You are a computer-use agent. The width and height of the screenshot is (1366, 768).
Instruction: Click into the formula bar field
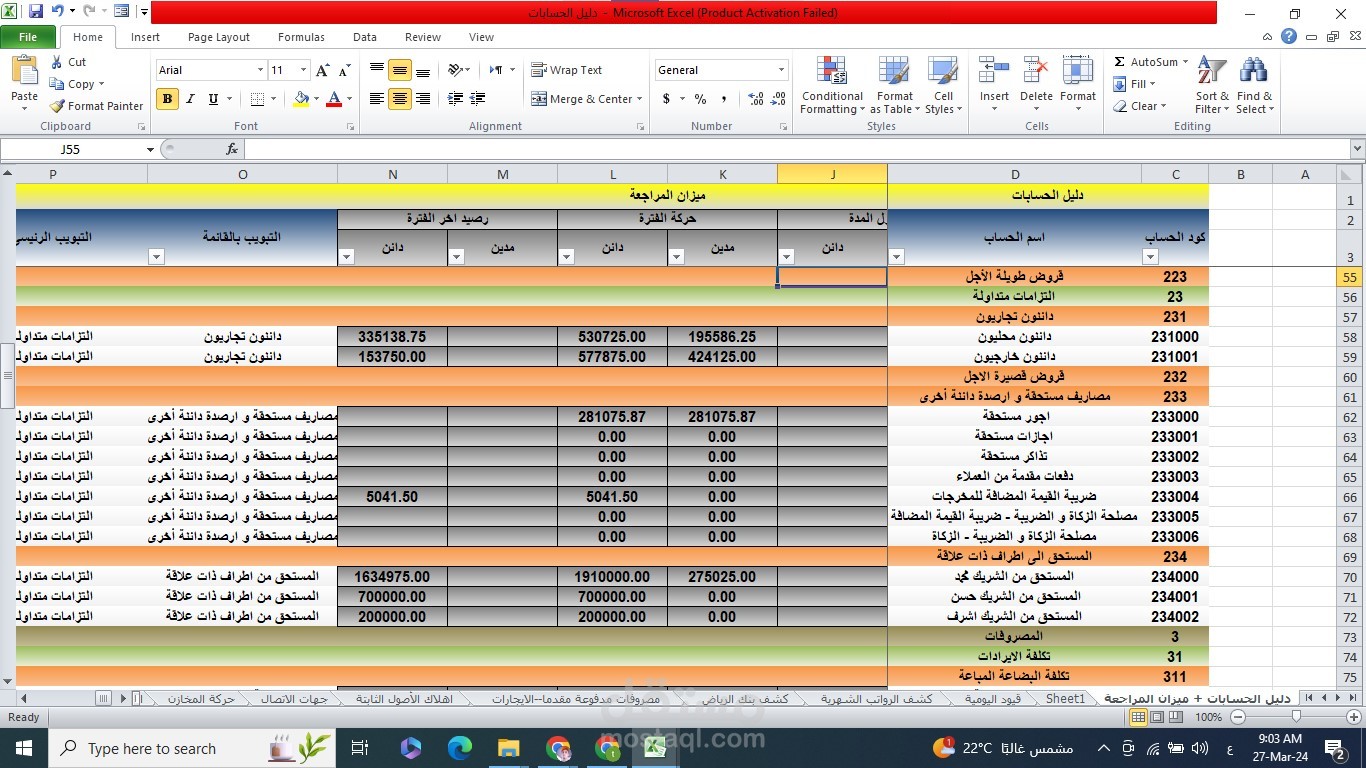[x=795, y=149]
